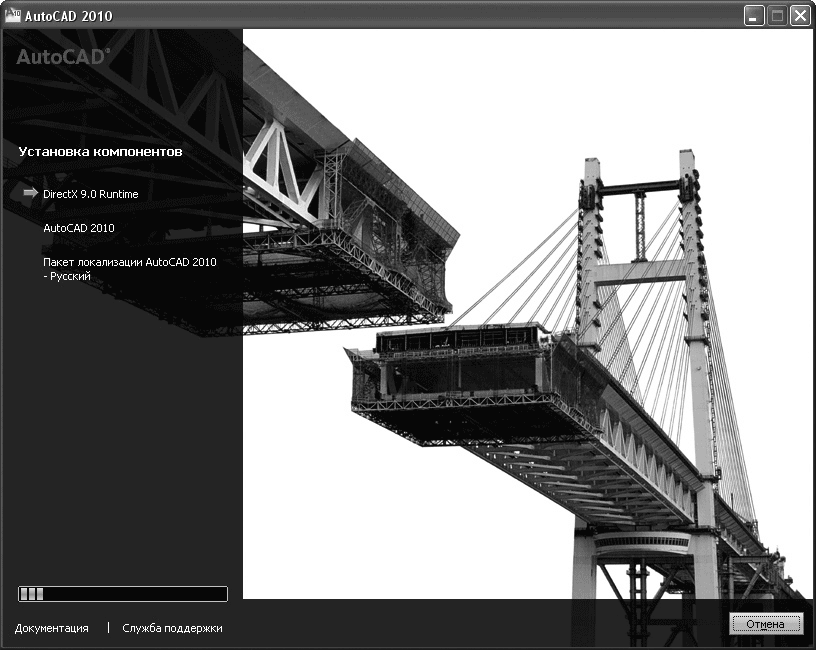This screenshot has height=650, width=816.
Task: Select the AutoCAD 2010 component entry
Action: click(x=79, y=228)
